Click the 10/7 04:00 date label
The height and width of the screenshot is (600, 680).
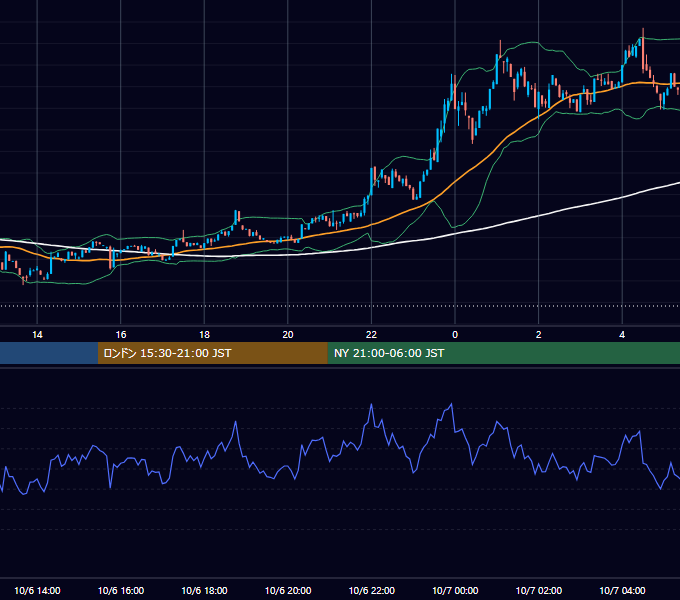(622, 590)
